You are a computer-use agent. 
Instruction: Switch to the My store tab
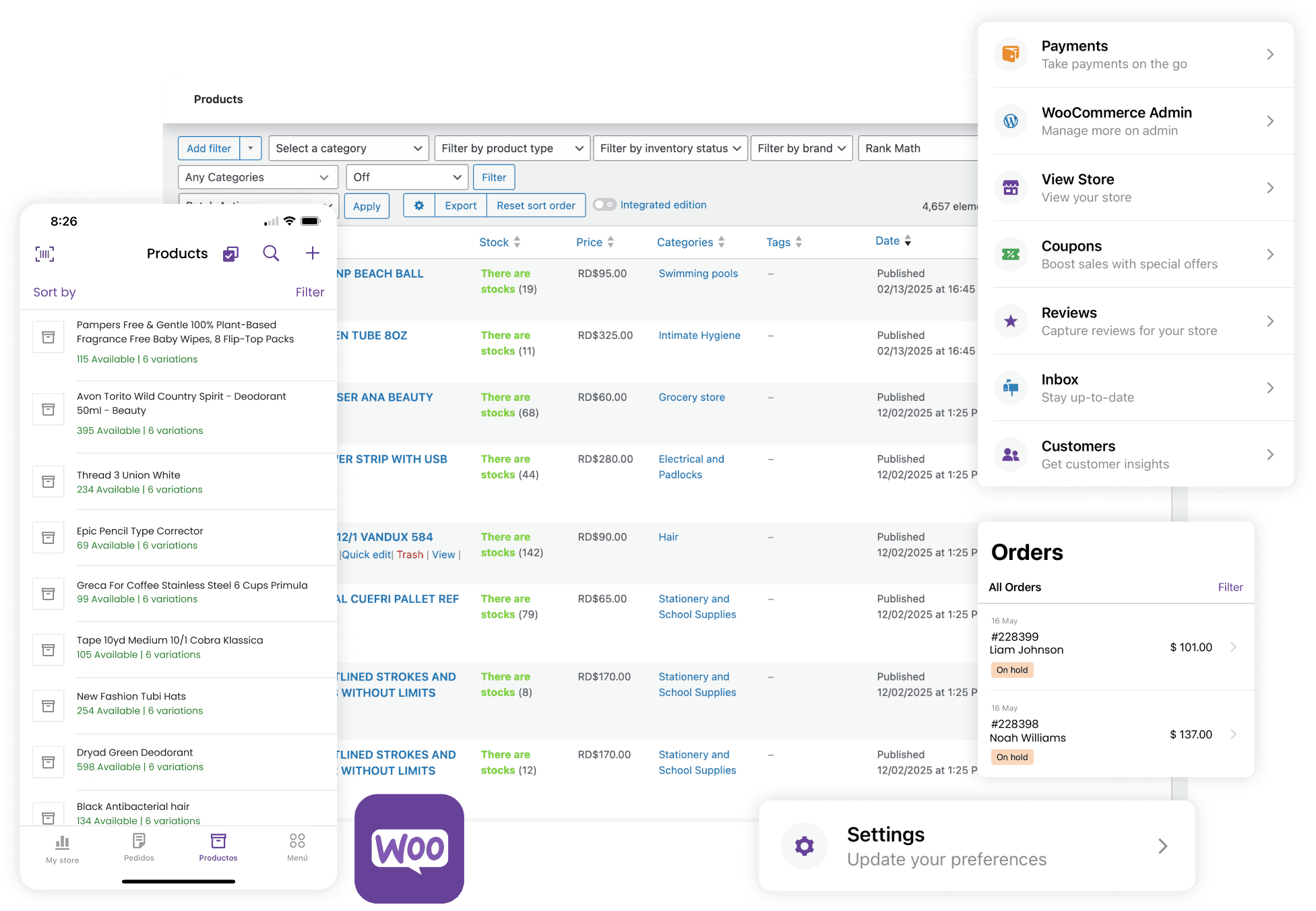[63, 849]
